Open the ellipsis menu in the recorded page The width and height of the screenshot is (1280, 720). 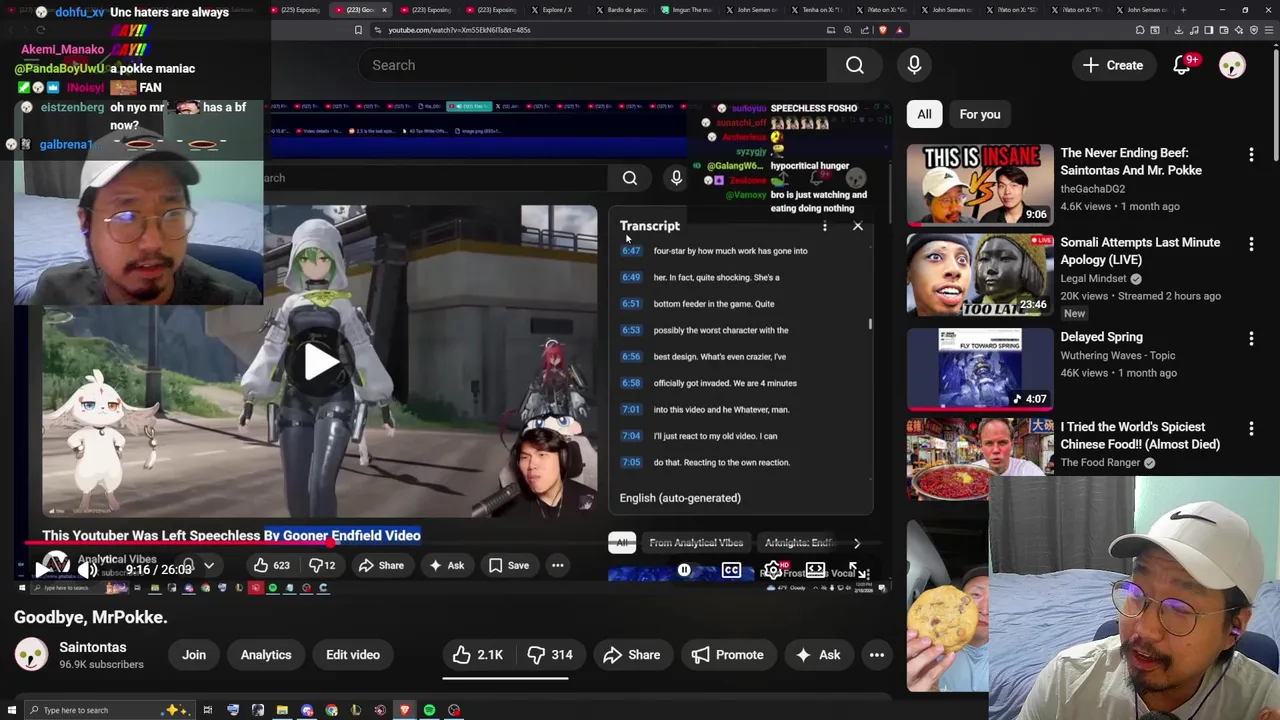558,565
